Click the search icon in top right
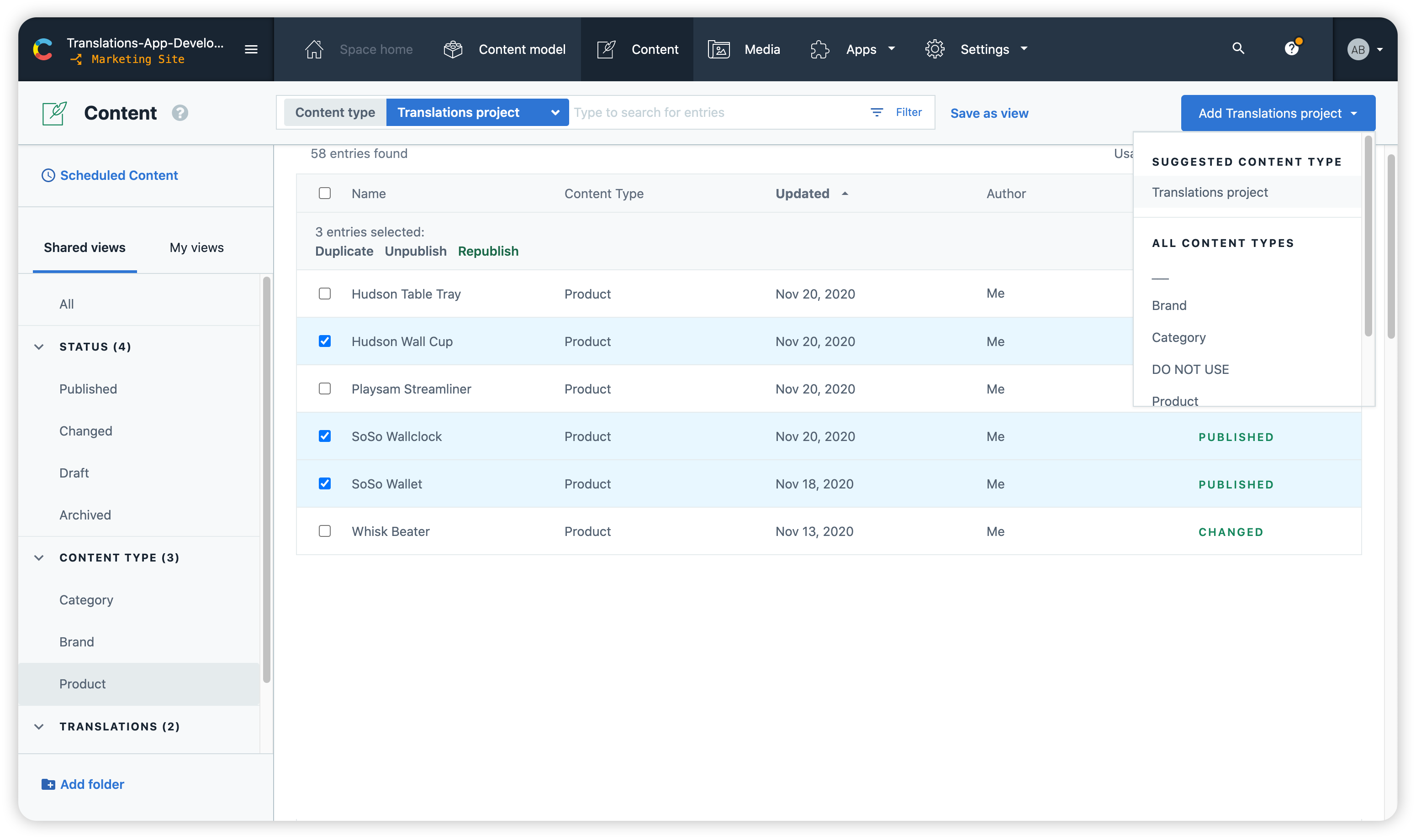 [1238, 48]
